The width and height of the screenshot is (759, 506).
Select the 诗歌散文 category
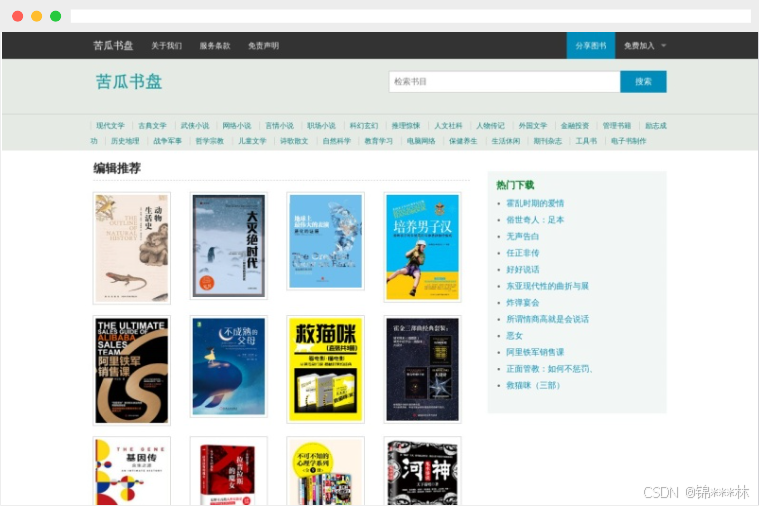click(x=294, y=141)
